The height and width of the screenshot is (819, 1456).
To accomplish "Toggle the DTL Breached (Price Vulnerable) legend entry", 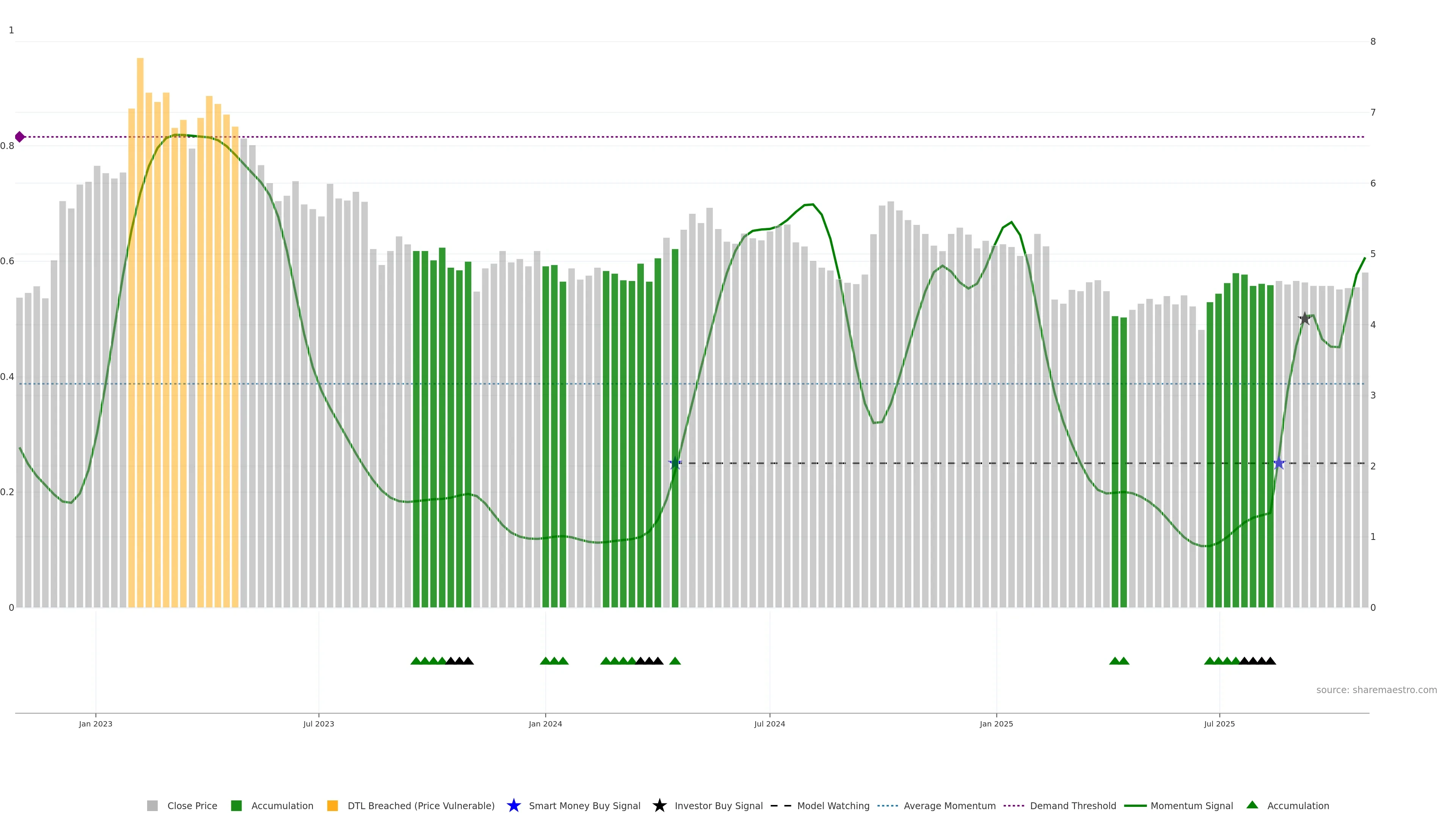I will coord(420,806).
